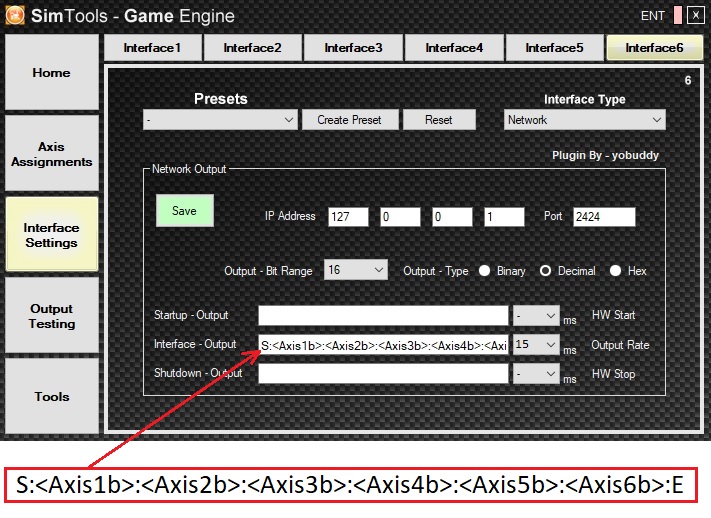Click the Startup - Output text field
The image size is (711, 518).
point(383,315)
